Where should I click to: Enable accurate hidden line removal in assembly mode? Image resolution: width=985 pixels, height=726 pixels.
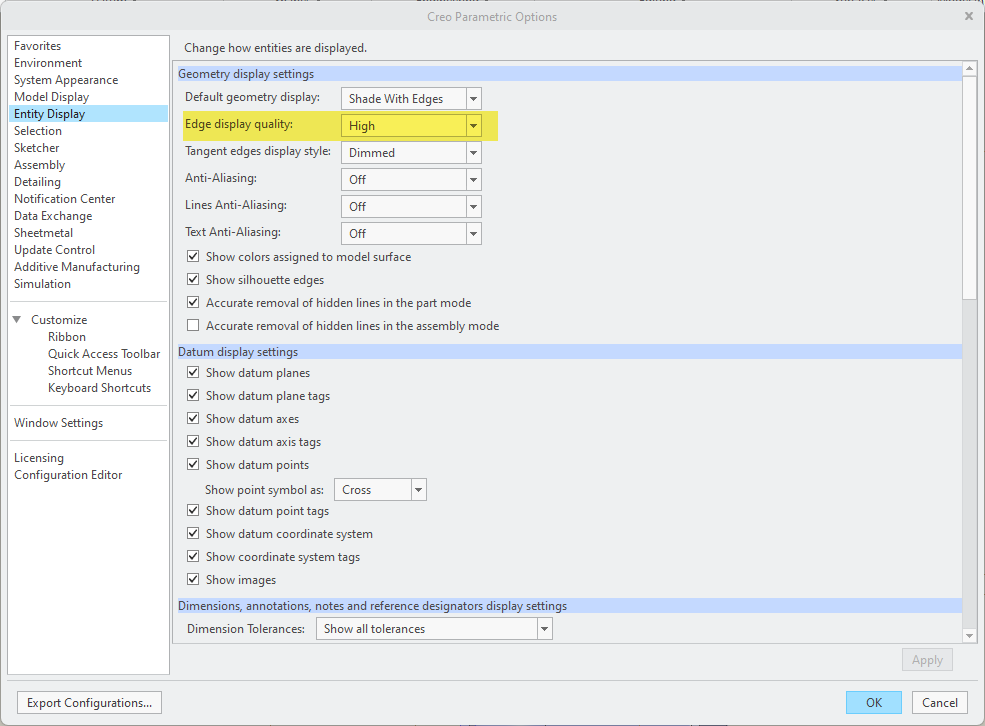tap(193, 326)
